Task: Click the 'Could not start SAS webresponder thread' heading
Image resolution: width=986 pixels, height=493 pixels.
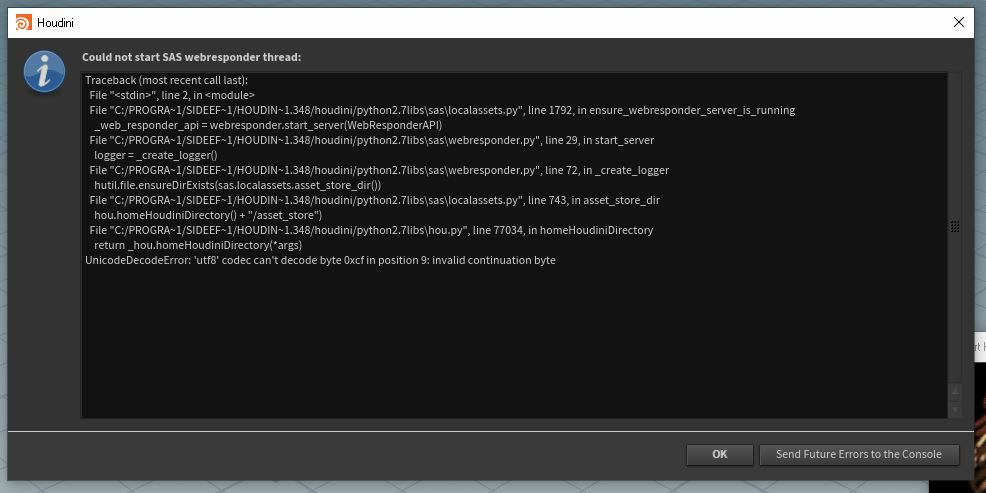Action: [x=191, y=57]
